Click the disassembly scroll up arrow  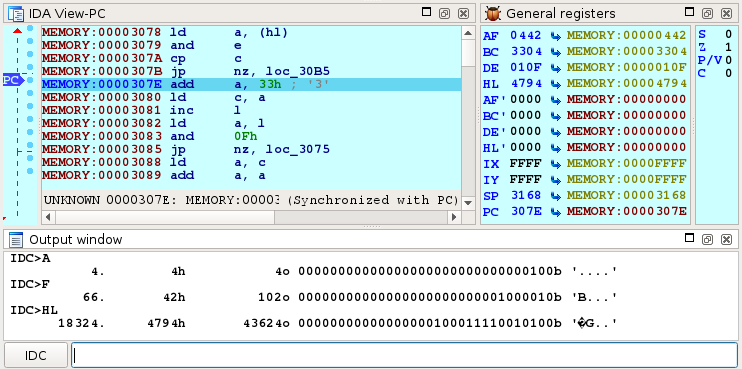[x=468, y=33]
